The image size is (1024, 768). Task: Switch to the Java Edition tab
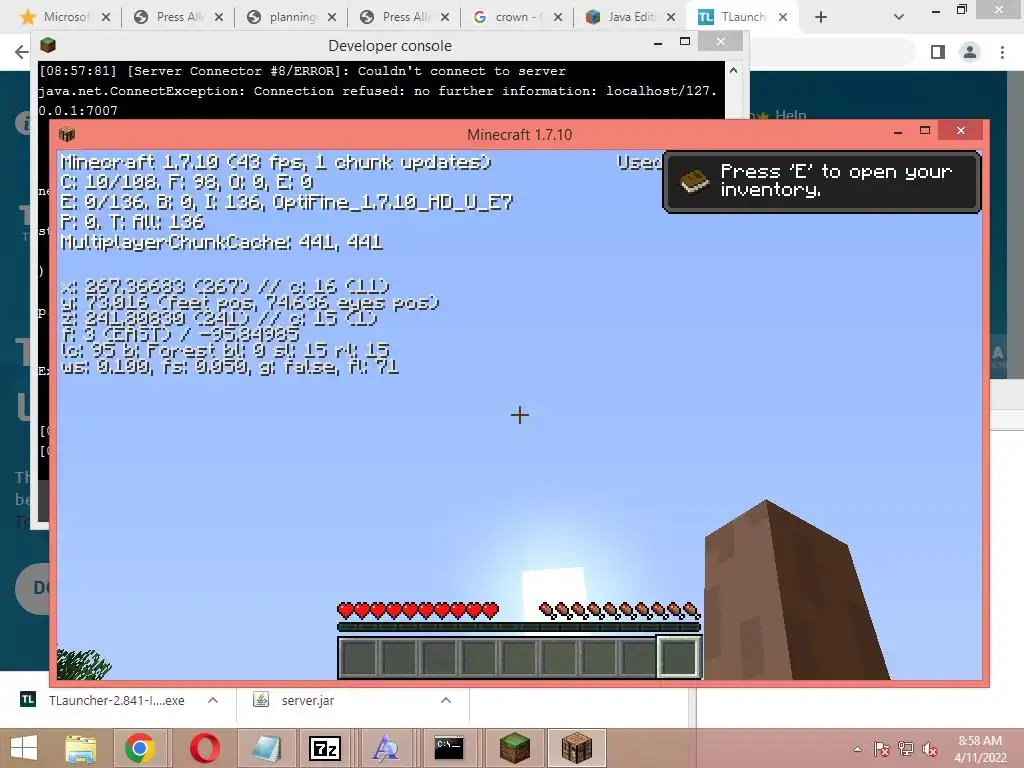point(630,17)
